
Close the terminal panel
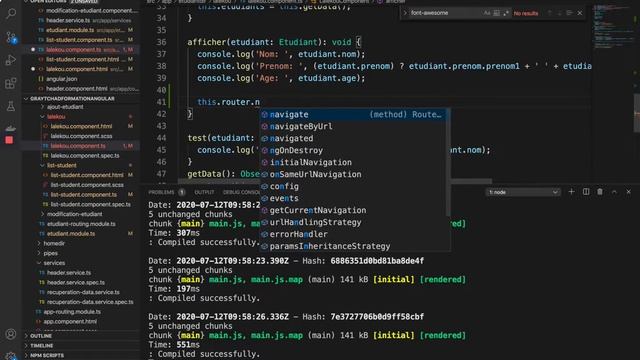pos(629,192)
